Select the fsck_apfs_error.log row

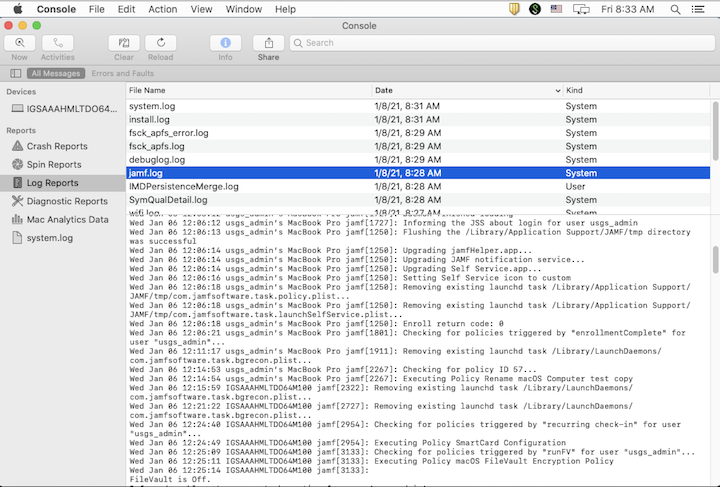pyautogui.click(x=418, y=133)
